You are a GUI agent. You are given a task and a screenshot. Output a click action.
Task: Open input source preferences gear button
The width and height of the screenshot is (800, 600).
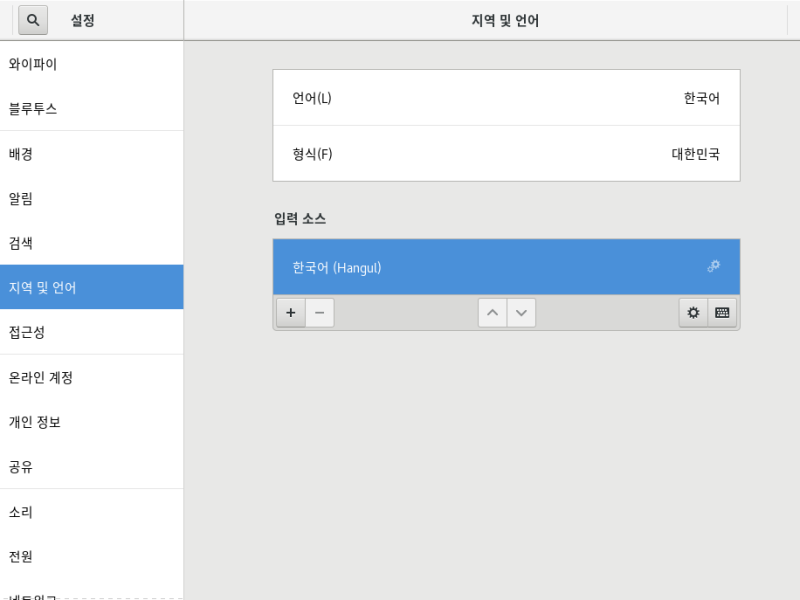693,313
